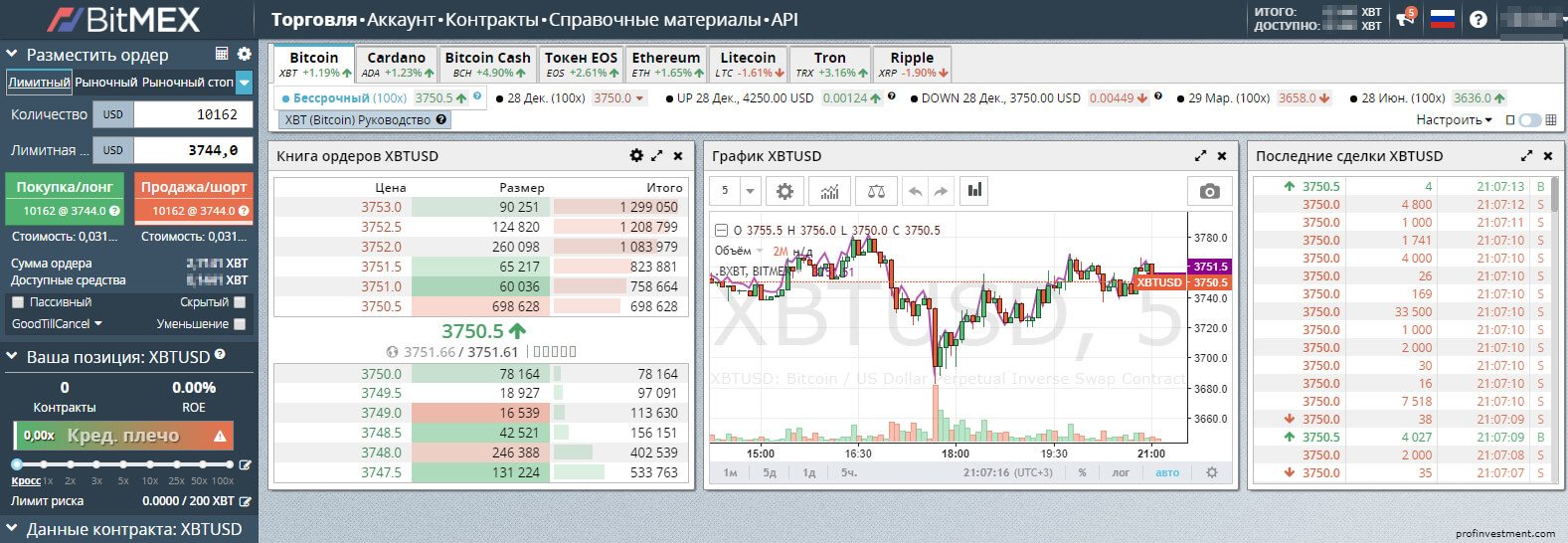Open Справочные материалы link
The height and width of the screenshot is (543, 1568).
click(x=656, y=19)
